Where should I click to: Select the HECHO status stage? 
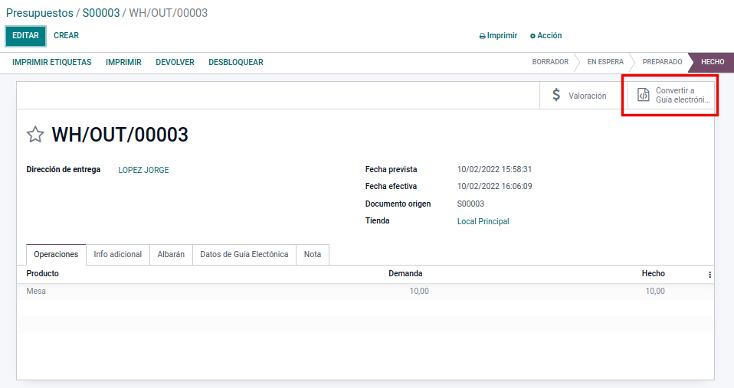click(x=712, y=62)
